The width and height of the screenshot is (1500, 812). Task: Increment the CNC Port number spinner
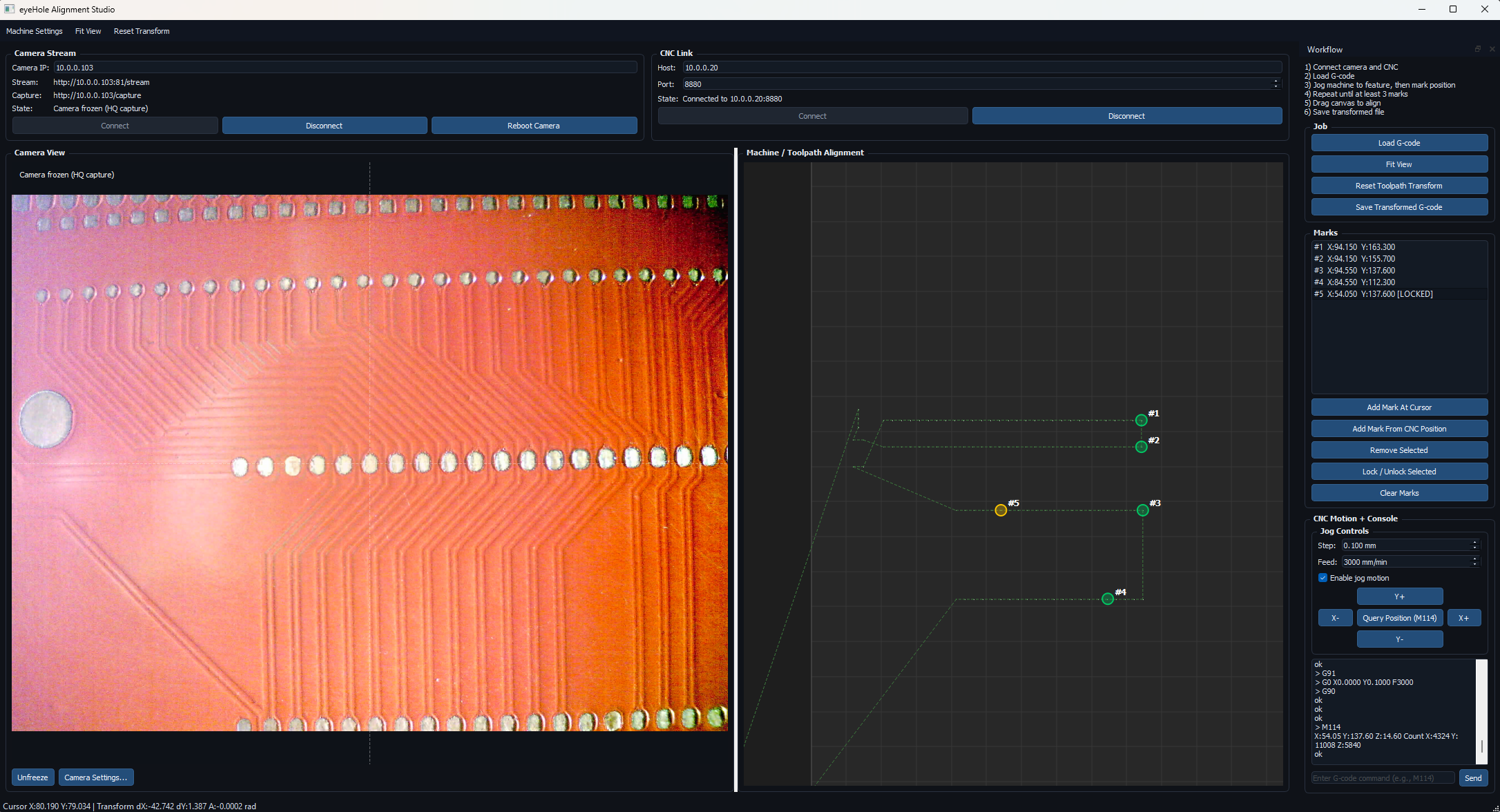1276,81
